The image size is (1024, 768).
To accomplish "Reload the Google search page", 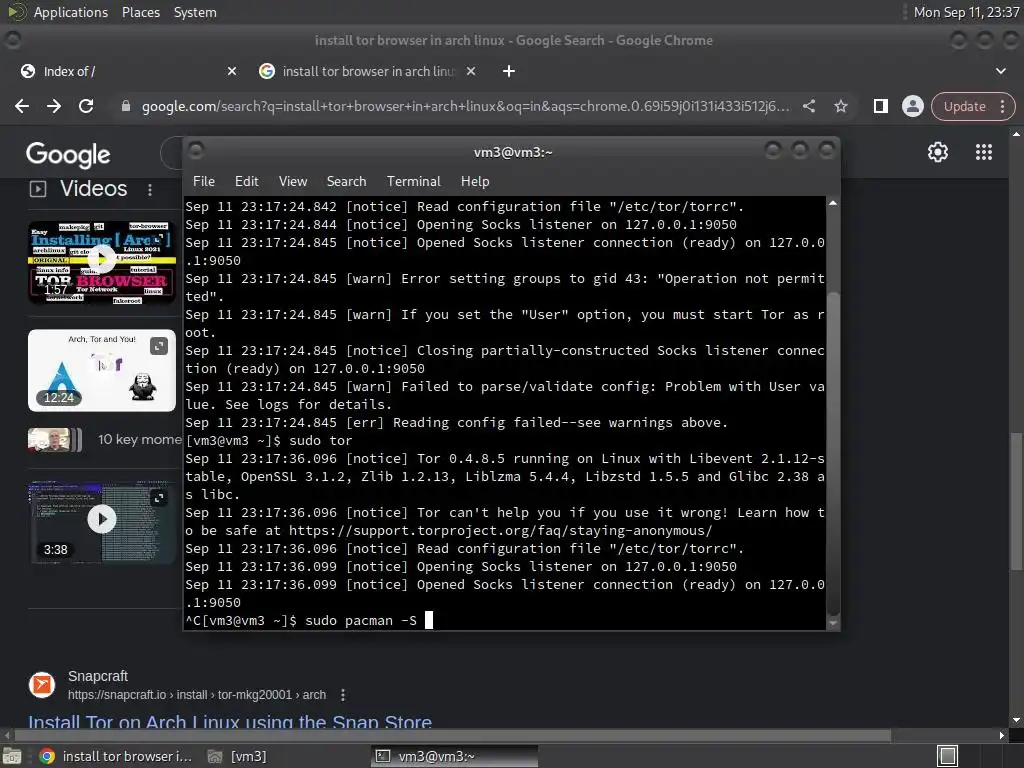I will point(86,106).
